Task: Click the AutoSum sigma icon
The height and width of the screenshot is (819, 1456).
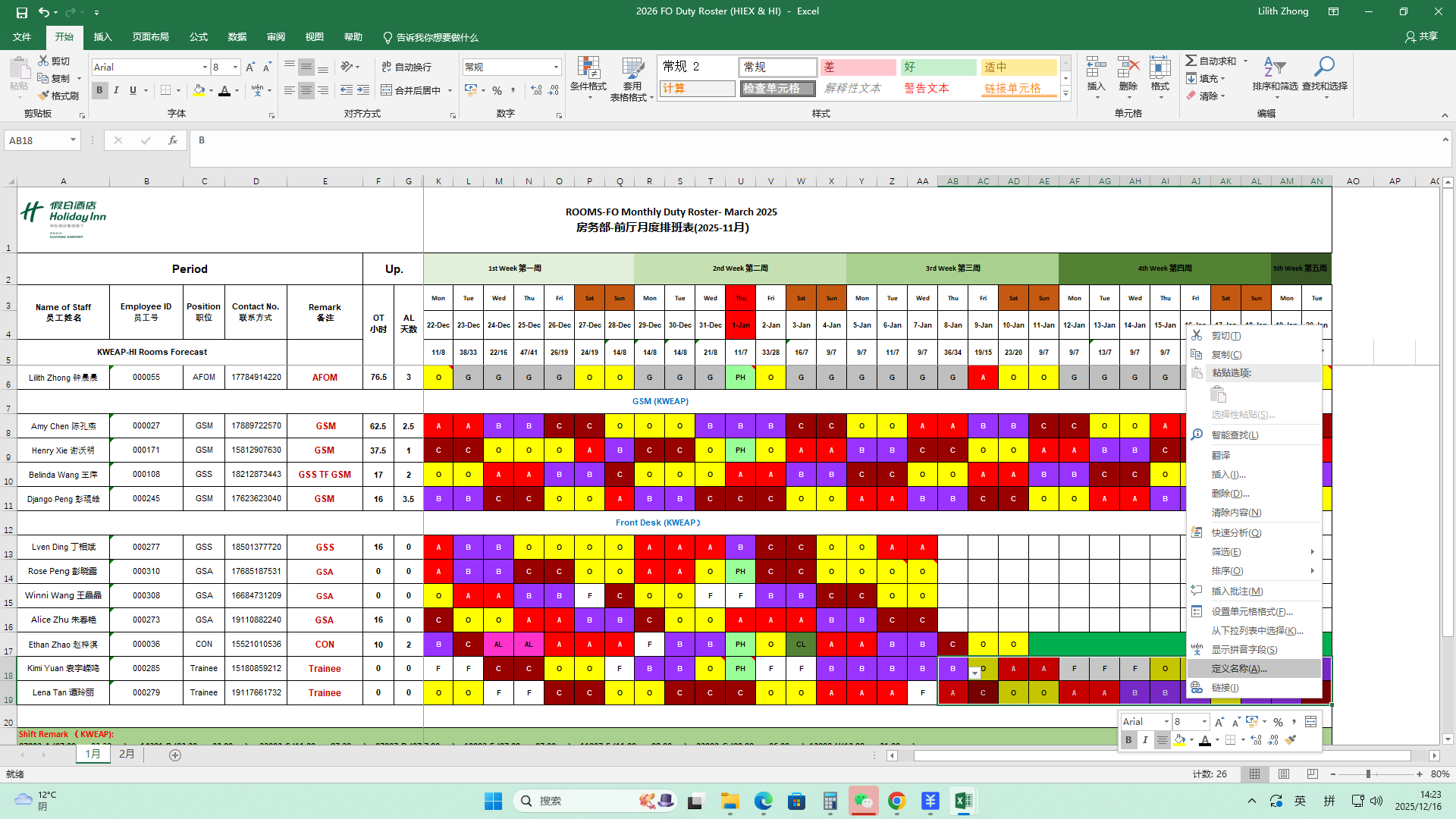Action: (x=1191, y=61)
